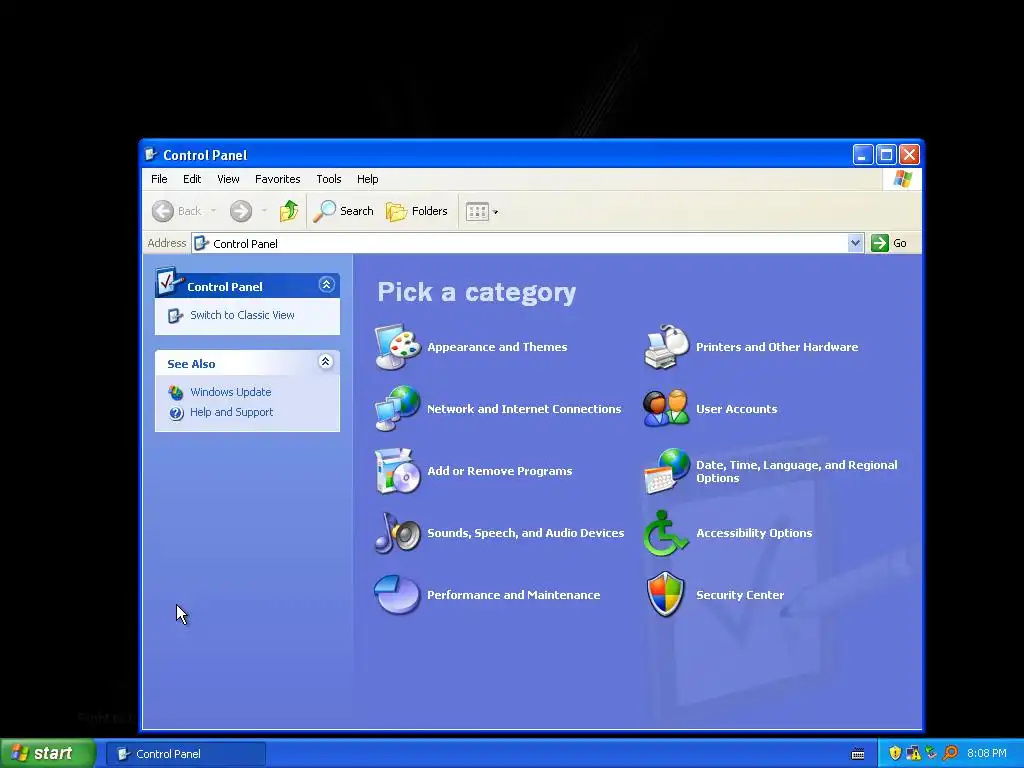The image size is (1024, 768).
Task: Open the Appearance and Themes category link
Action: pyautogui.click(x=497, y=347)
